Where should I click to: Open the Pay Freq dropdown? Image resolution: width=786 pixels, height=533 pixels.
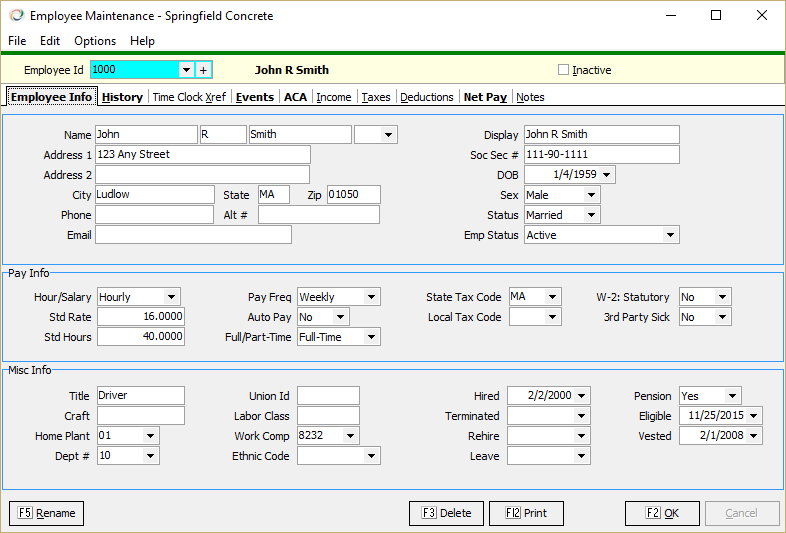[371, 297]
